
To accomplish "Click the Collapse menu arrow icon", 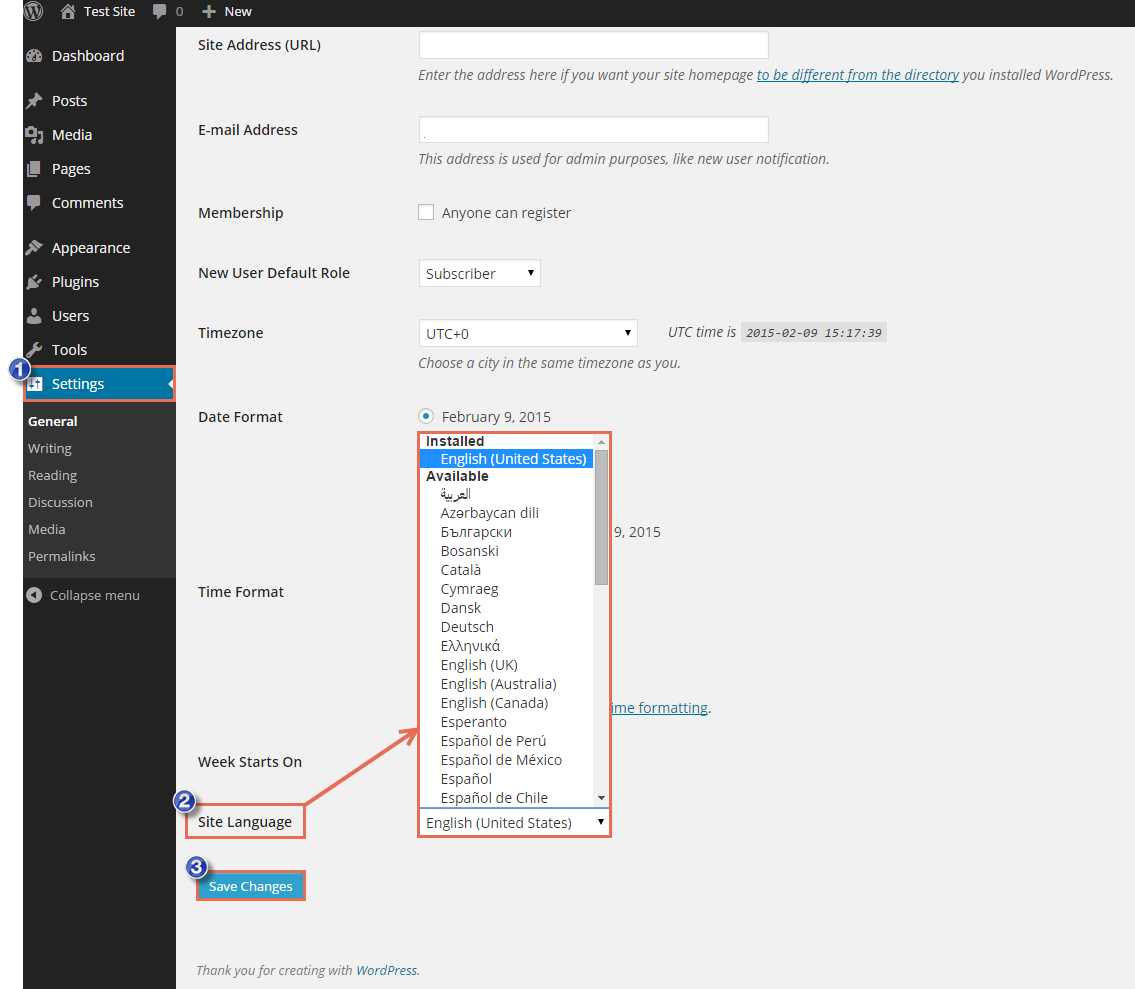I will 34,596.
